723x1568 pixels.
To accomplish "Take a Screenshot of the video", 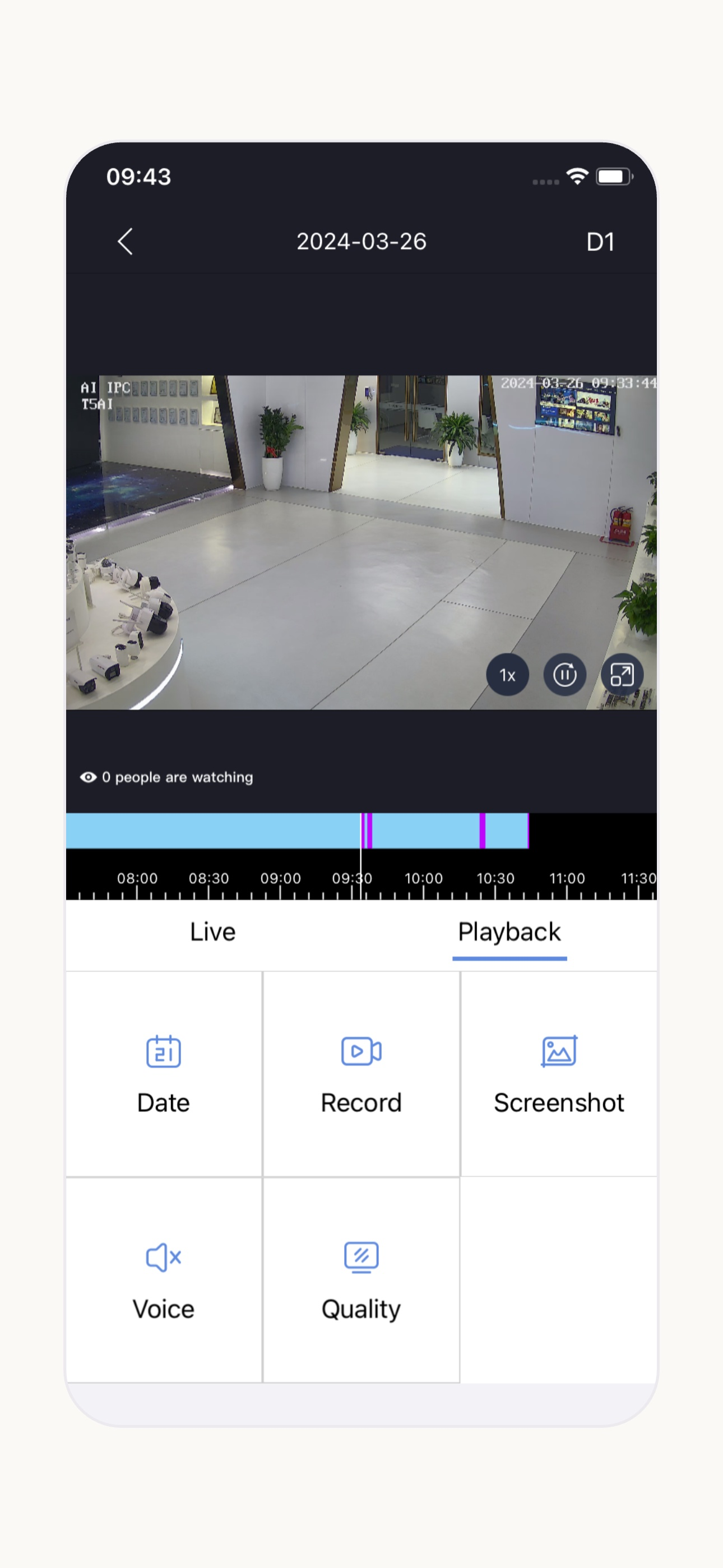I will (559, 1074).
